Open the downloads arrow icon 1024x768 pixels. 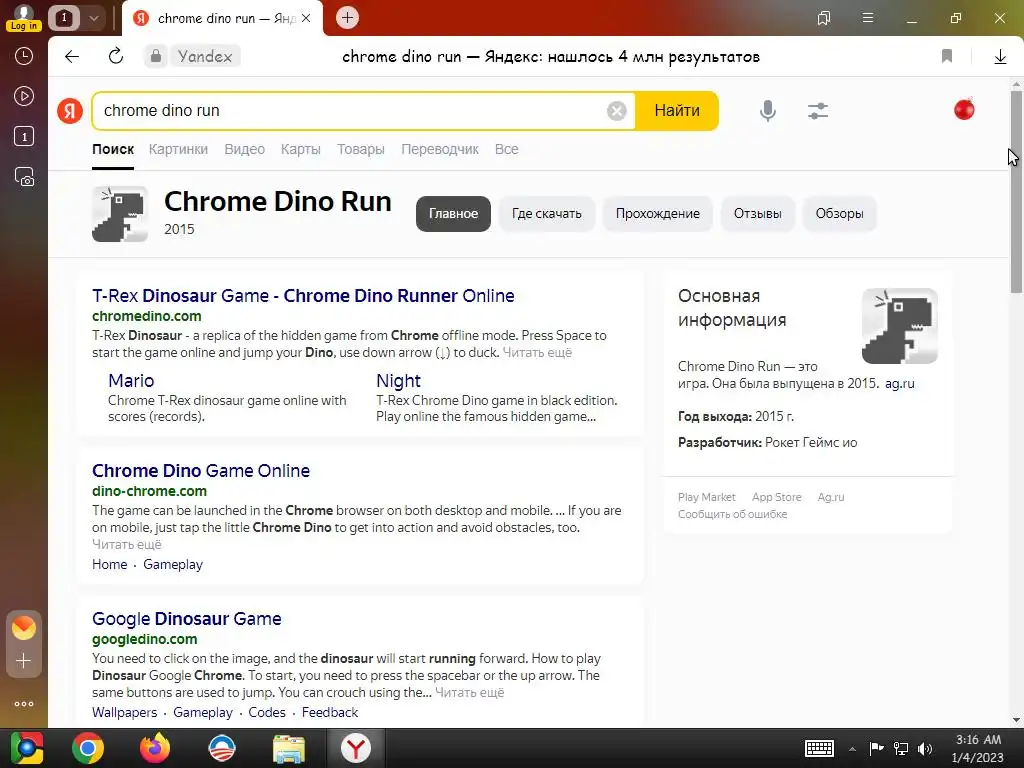click(x=1000, y=57)
